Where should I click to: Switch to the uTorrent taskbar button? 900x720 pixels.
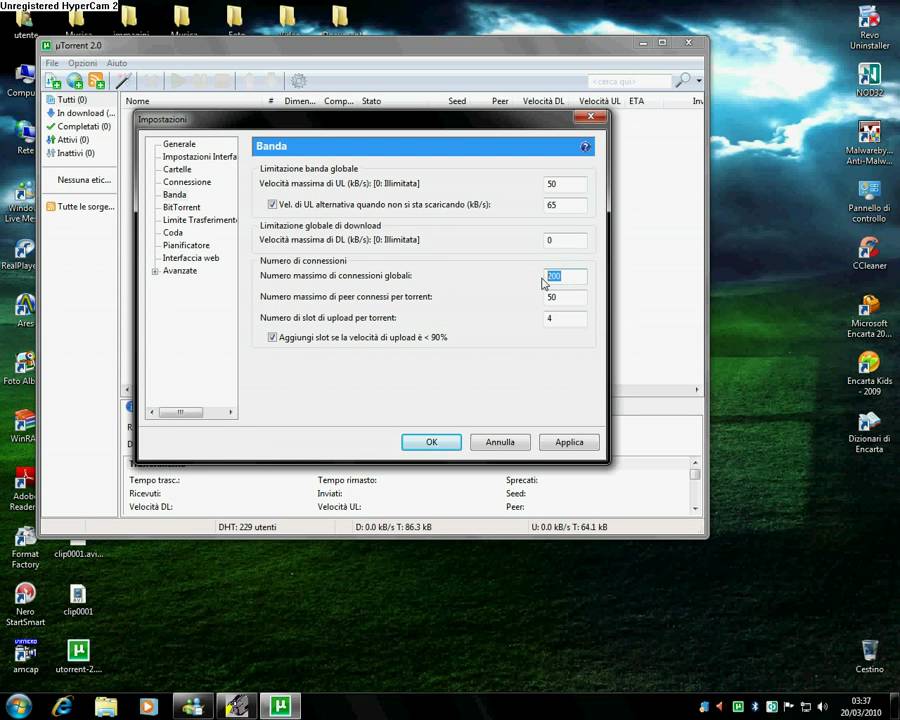[x=280, y=706]
